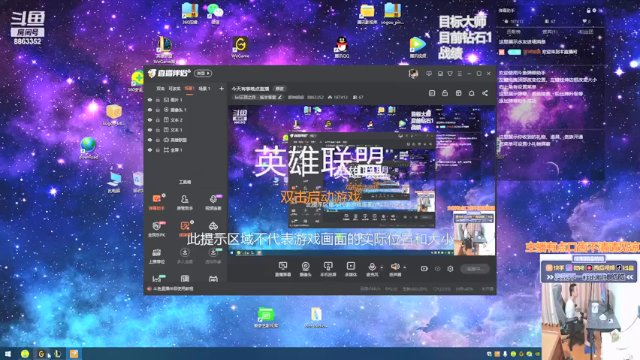Select the 摄像头 1 source row
The height and width of the screenshot is (360, 640).
tap(186, 110)
